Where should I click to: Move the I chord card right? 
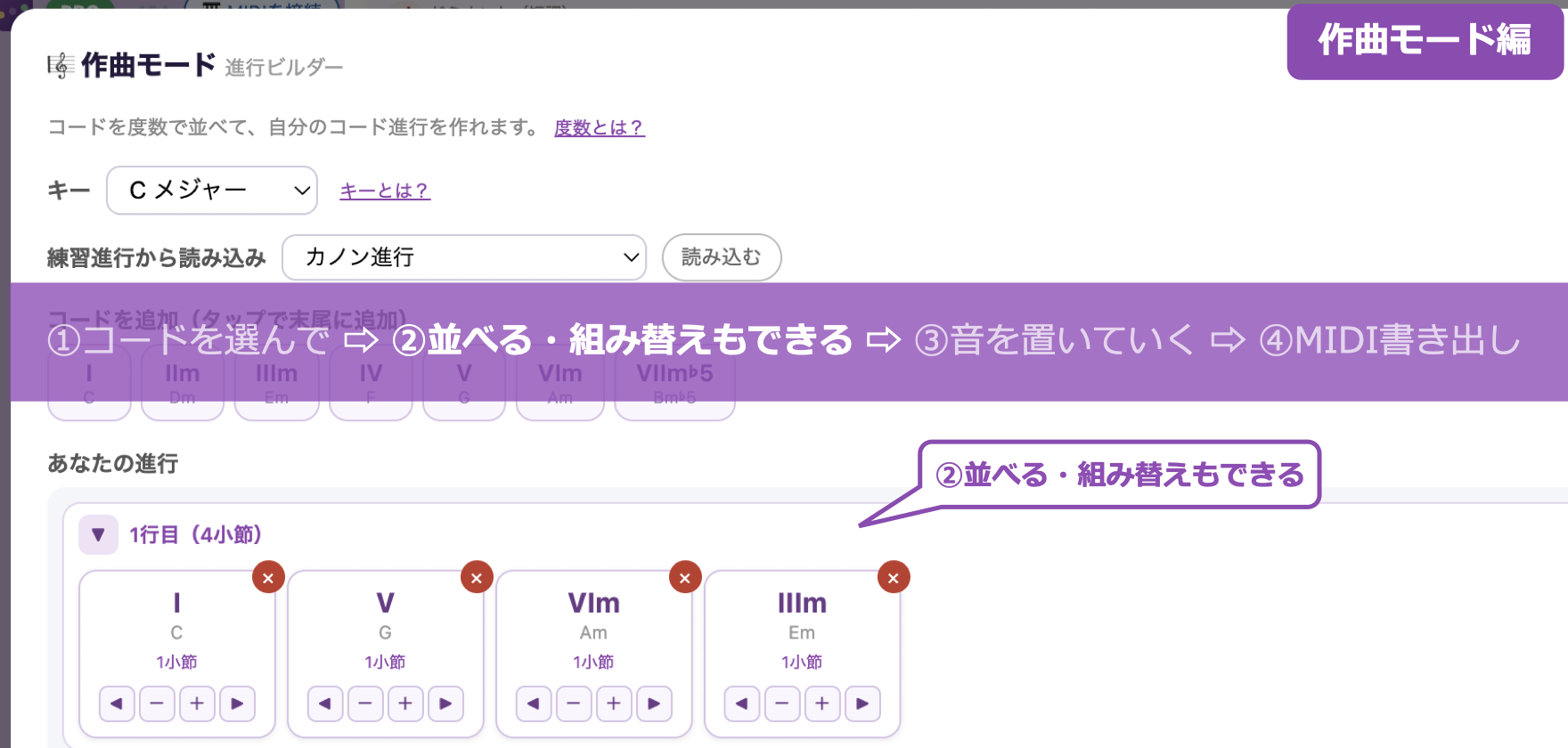point(237,703)
